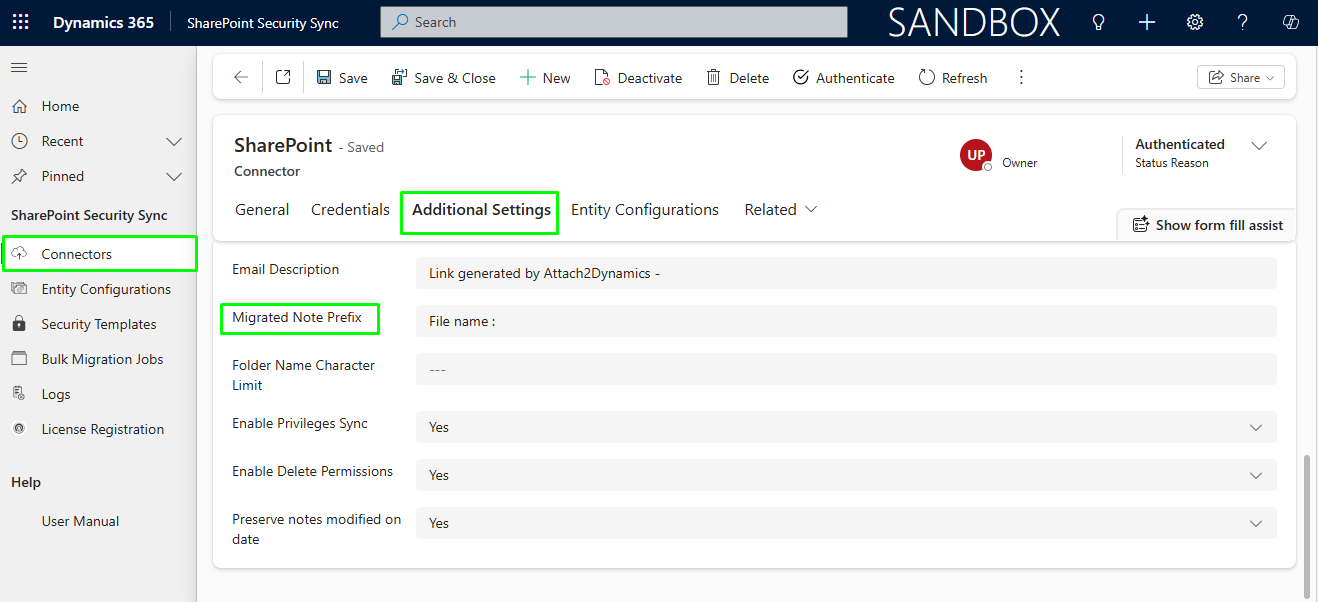Switch to the Credentials tab
Image resolution: width=1318 pixels, height=602 pixels.
350,210
